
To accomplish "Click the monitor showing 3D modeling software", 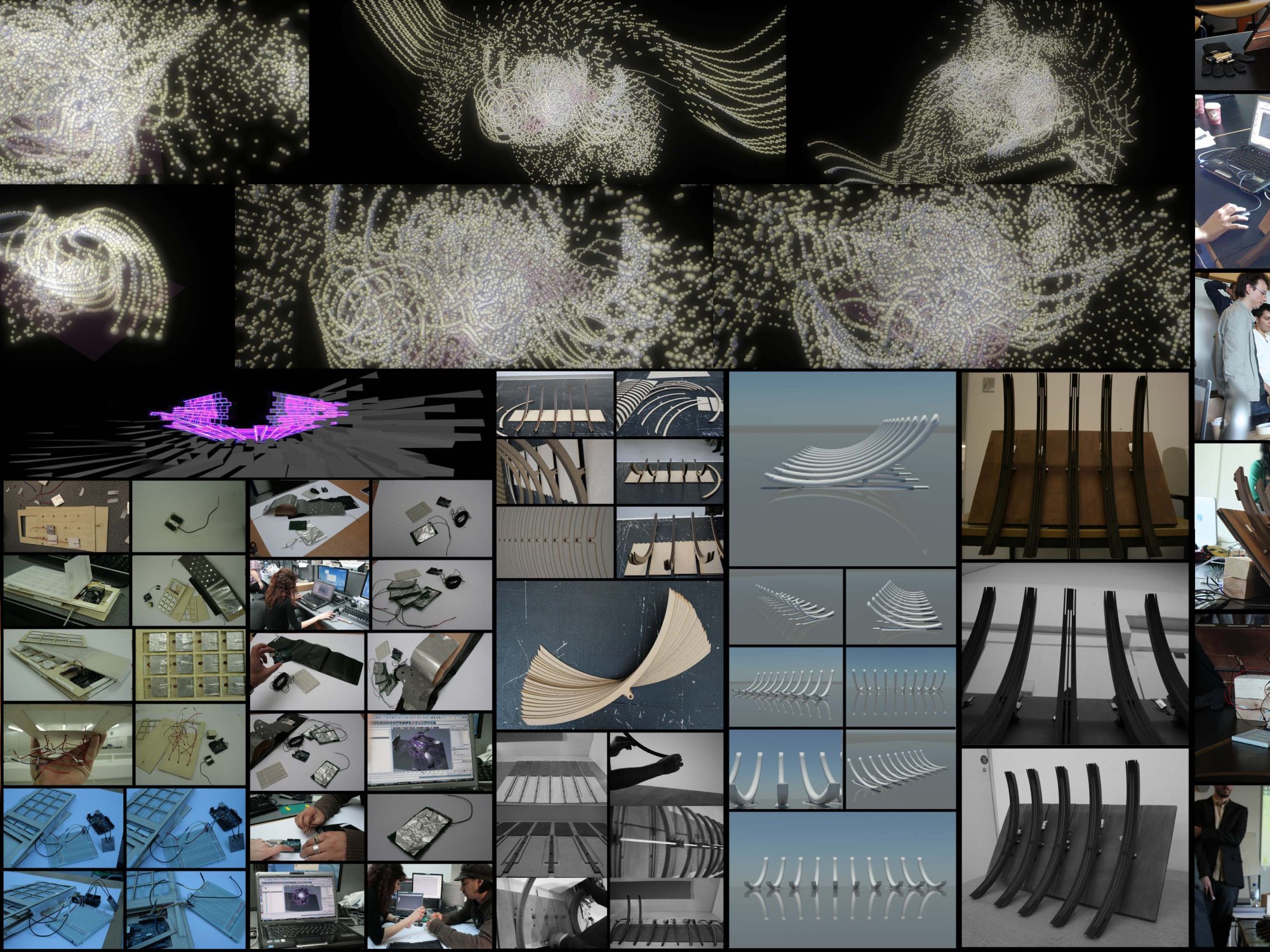I will pyautogui.click(x=429, y=751).
